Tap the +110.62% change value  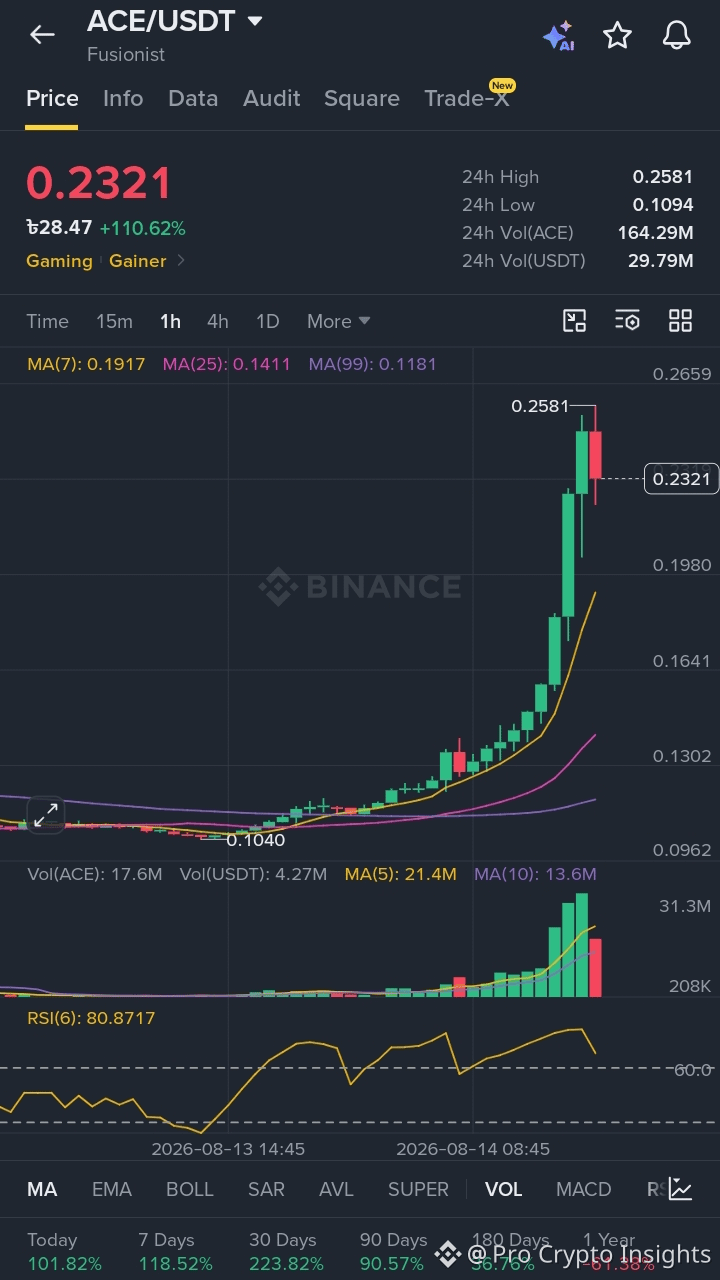[x=142, y=228]
